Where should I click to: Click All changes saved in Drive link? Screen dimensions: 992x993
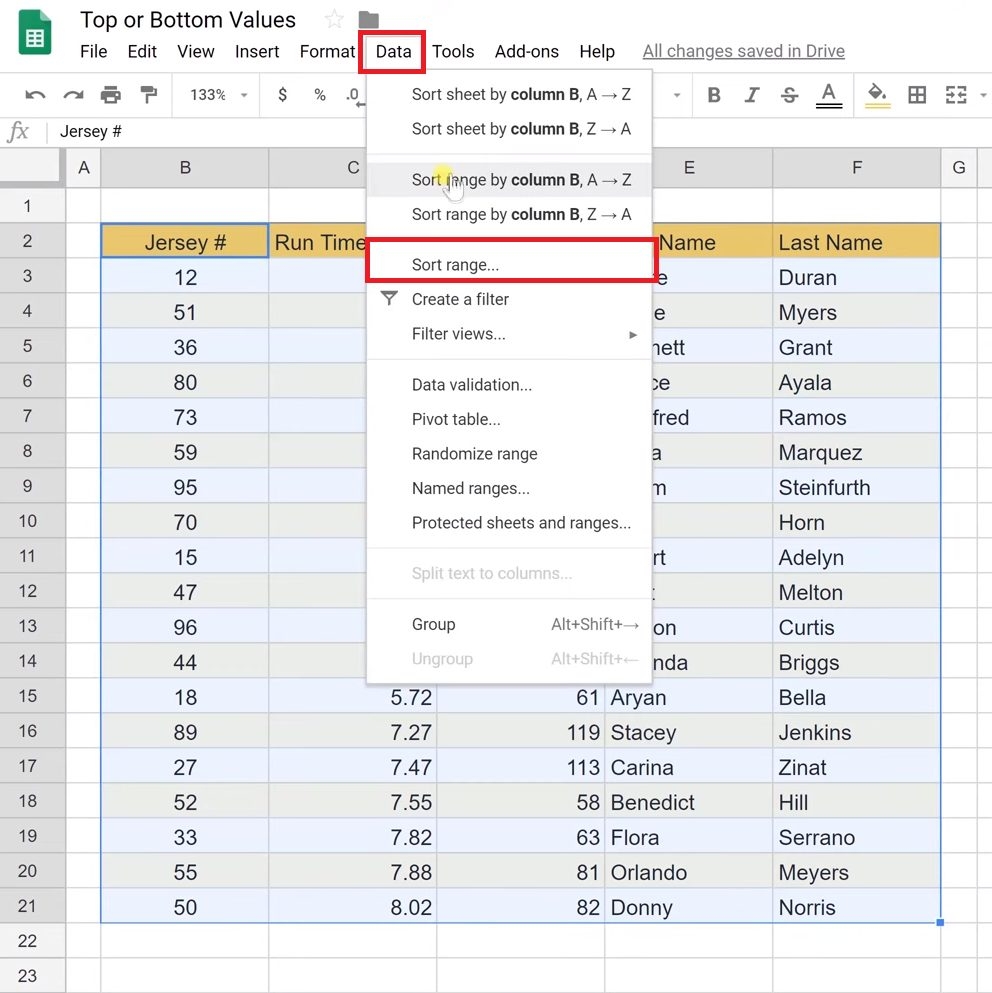pos(743,51)
